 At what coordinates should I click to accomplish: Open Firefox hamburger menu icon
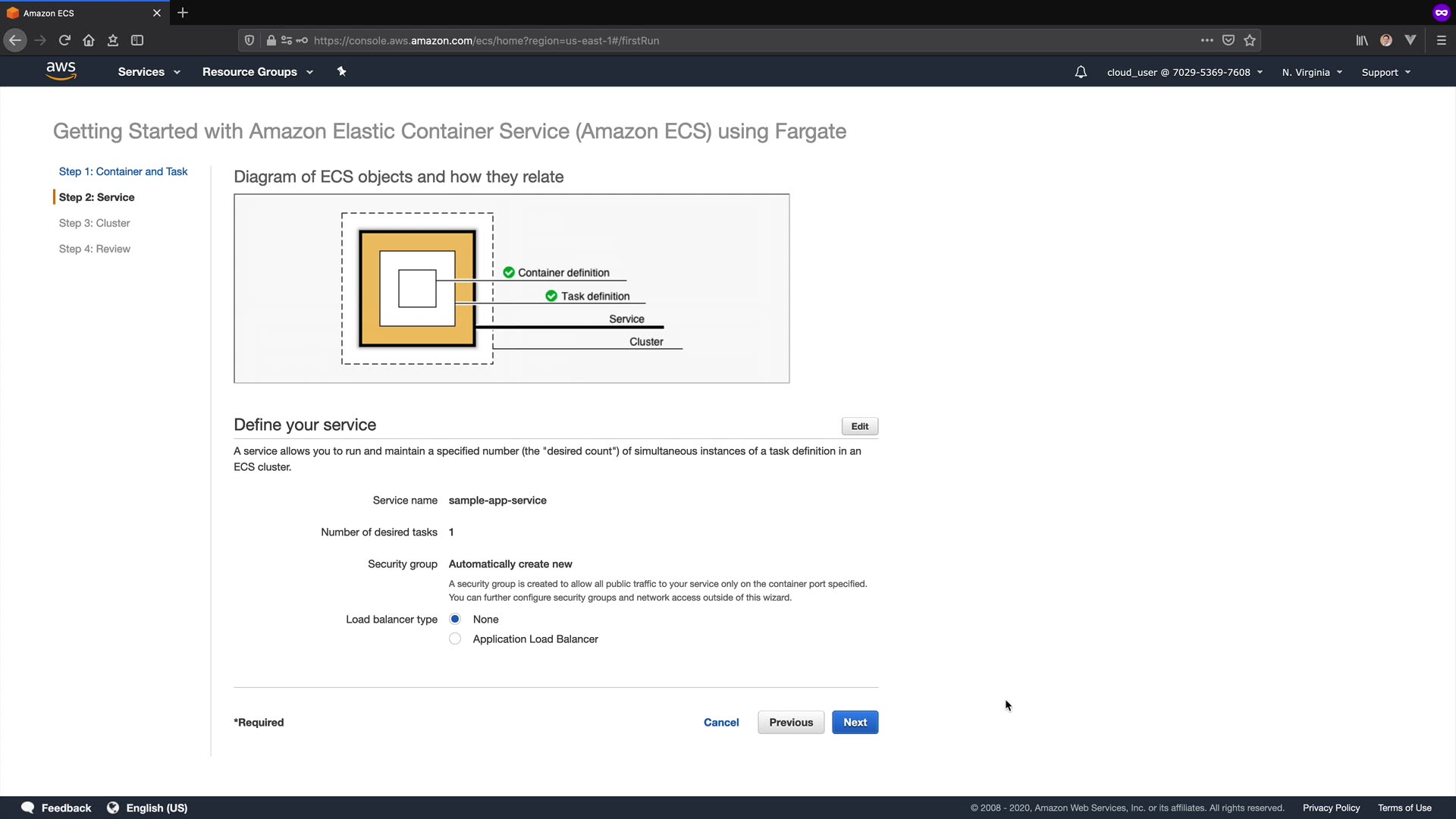click(1442, 40)
